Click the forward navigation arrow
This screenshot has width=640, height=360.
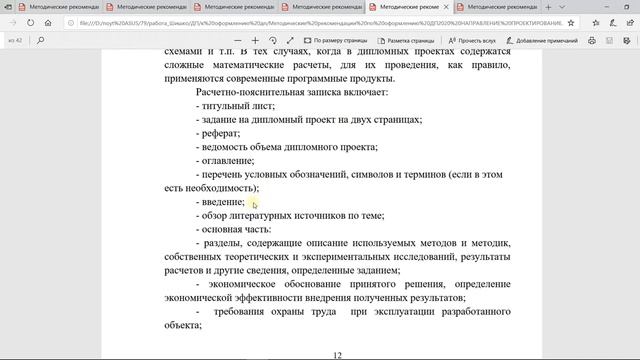tap(13, 23)
